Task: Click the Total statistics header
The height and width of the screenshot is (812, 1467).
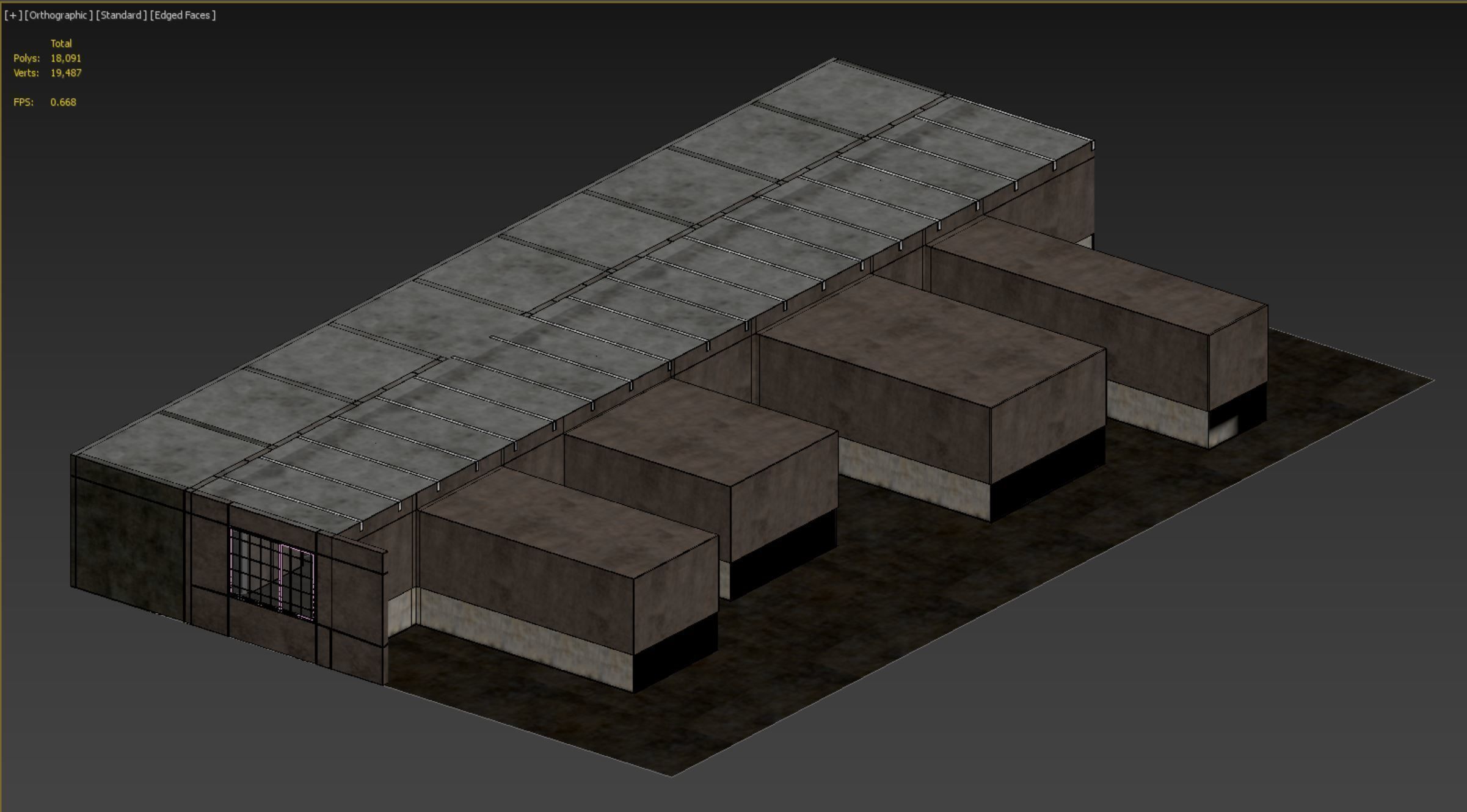Action: click(x=61, y=43)
